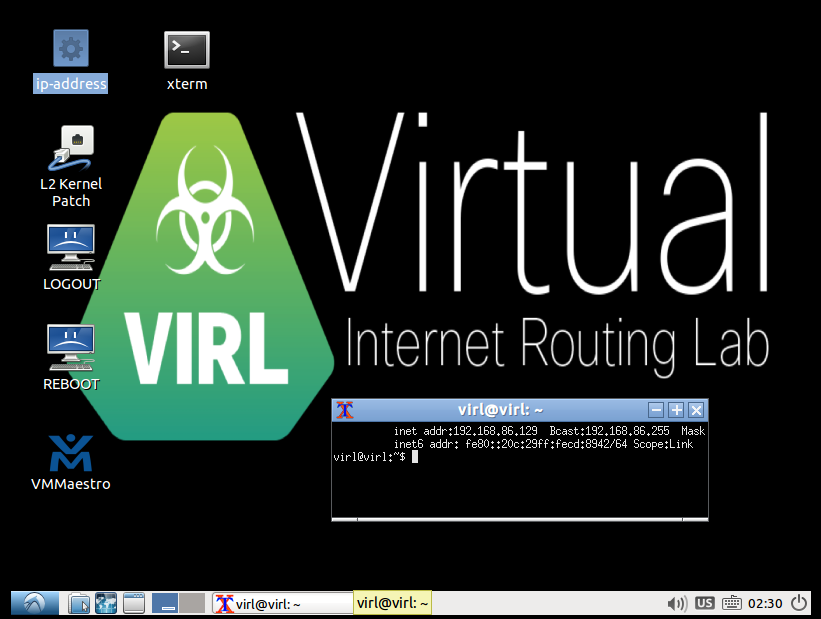
Task: Click the xterm window menu icon
Action: (x=344, y=409)
